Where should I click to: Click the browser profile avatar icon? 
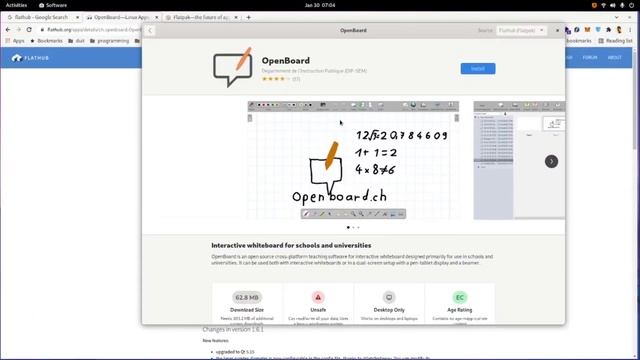619,30
